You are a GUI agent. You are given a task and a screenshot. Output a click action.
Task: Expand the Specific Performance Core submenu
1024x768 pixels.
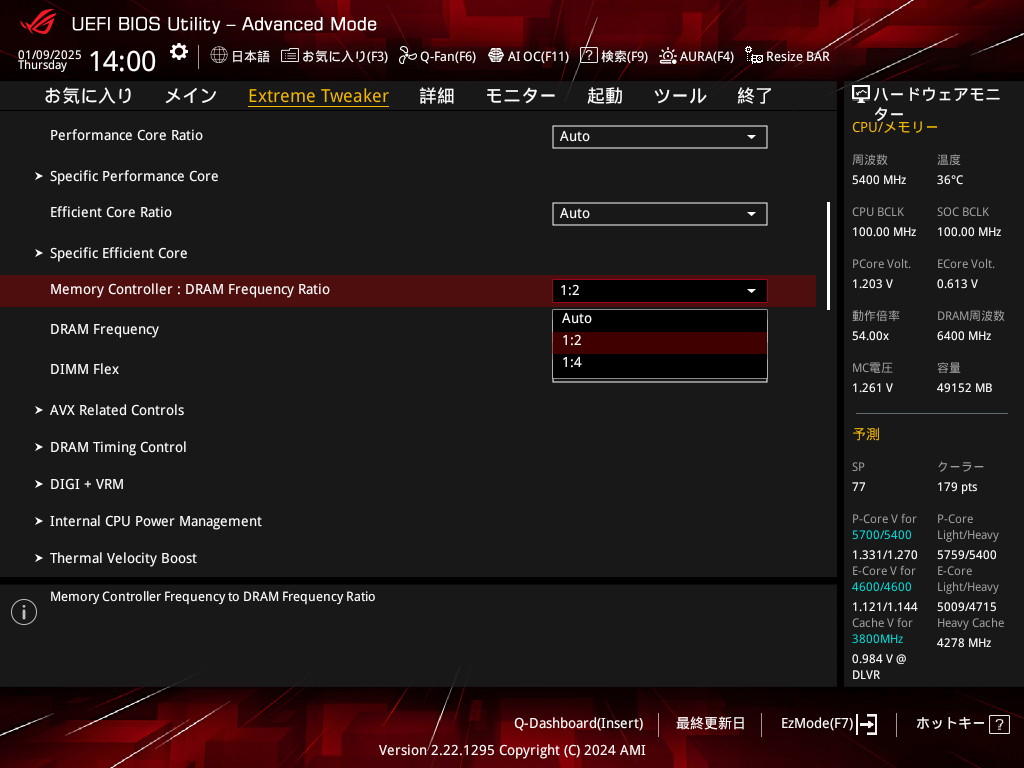point(134,176)
